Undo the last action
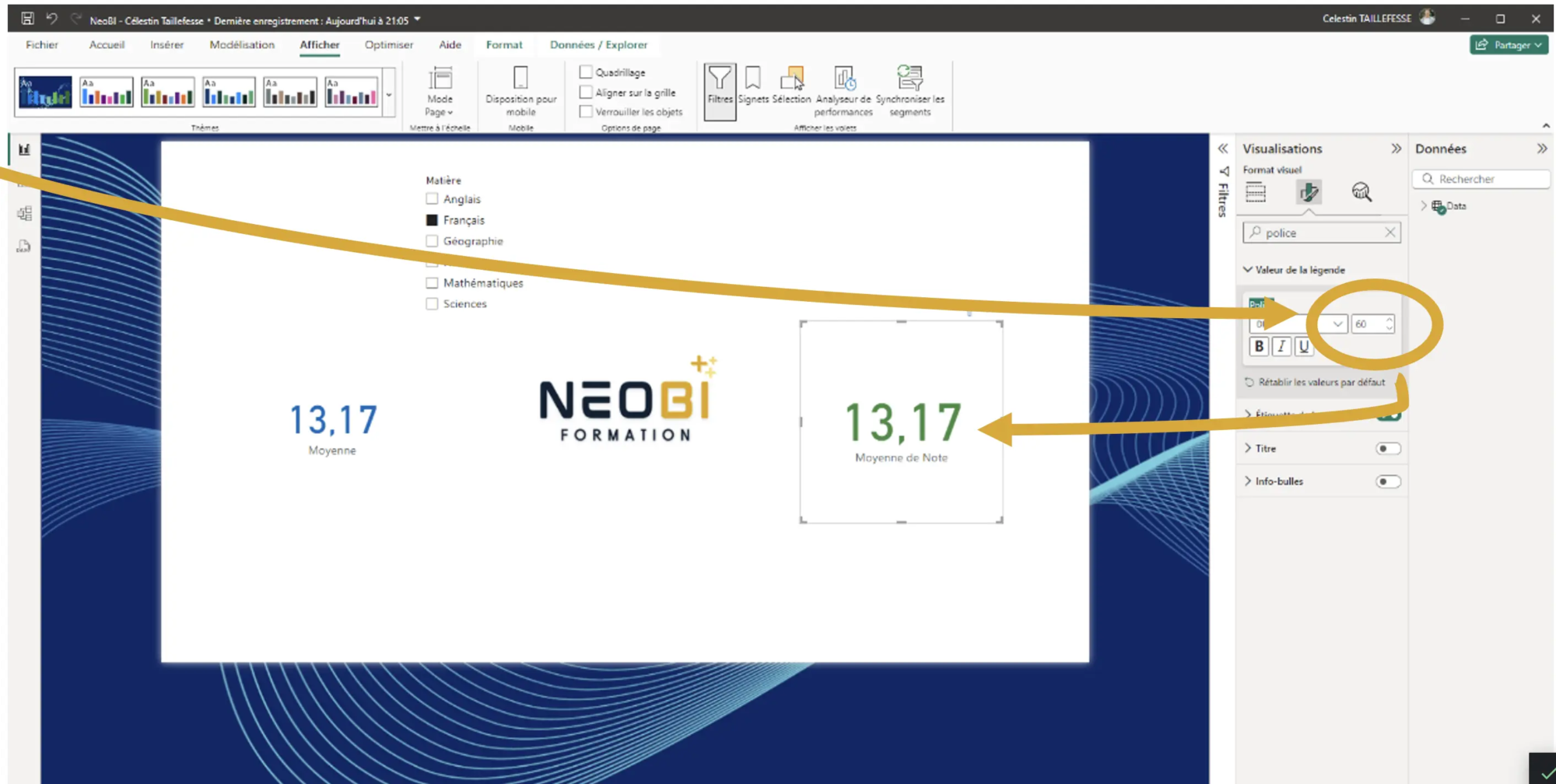Viewport: 1556px width, 784px height. (51, 19)
